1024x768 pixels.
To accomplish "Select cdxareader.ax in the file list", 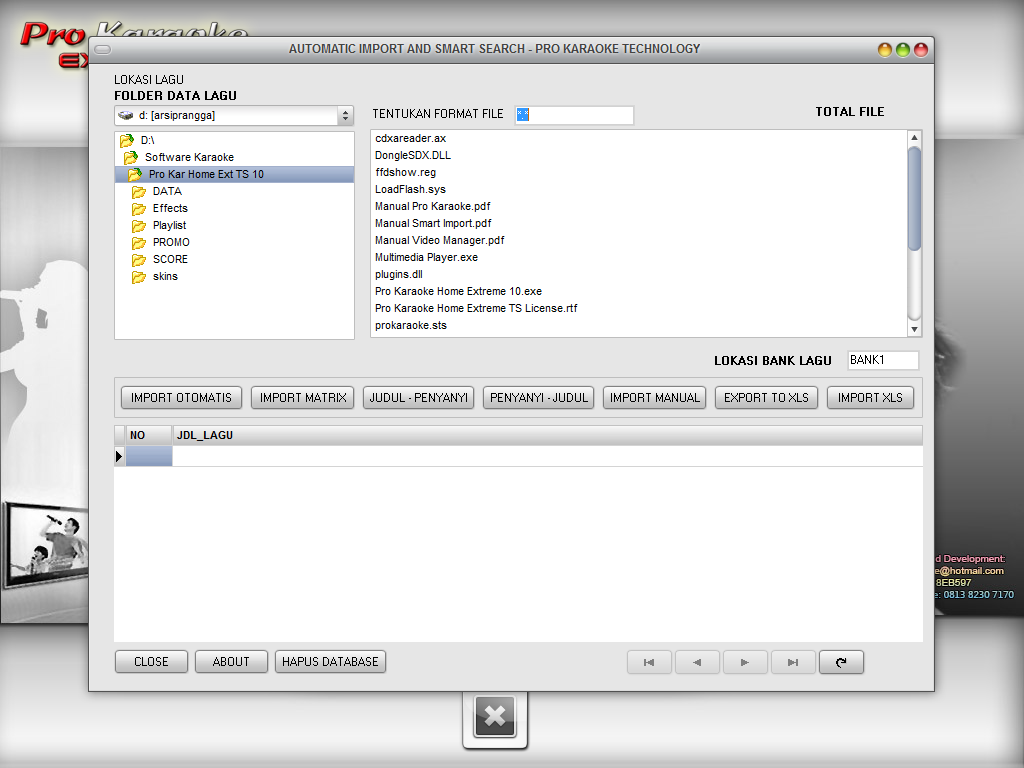I will (410, 138).
